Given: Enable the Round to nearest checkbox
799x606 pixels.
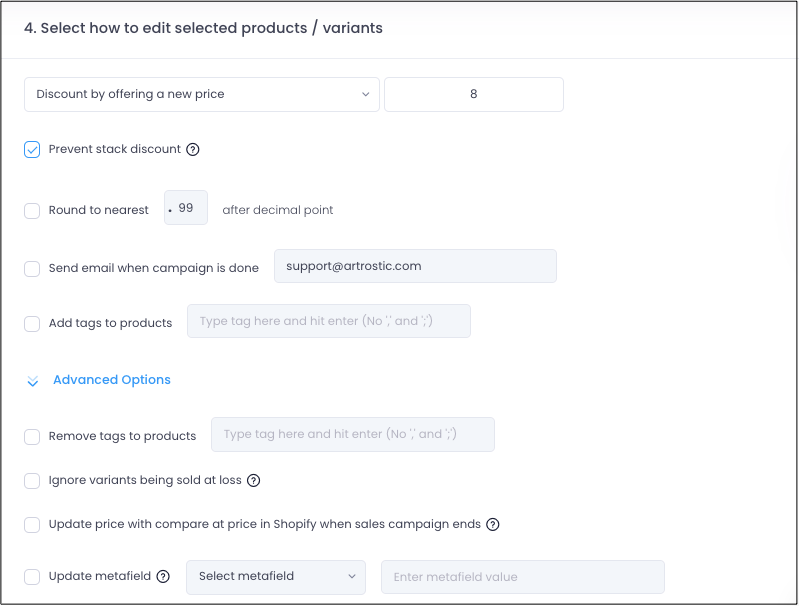Looking at the screenshot, I should click(x=32, y=210).
